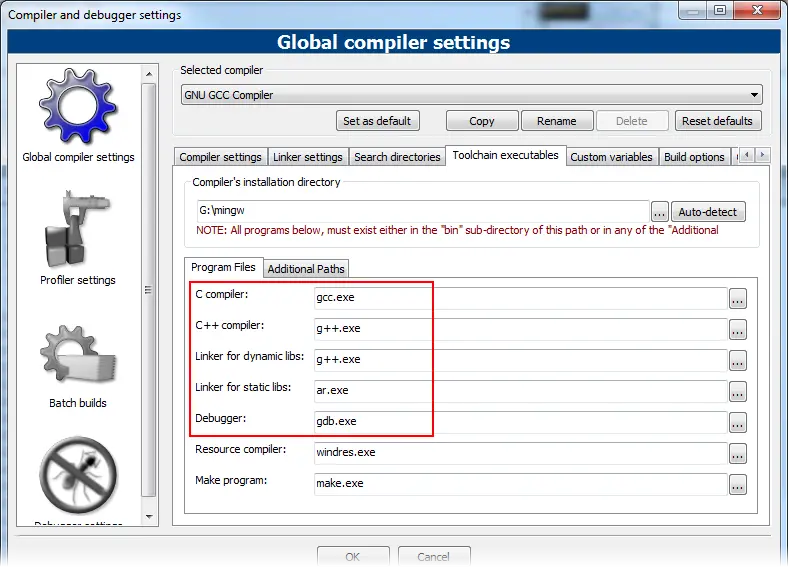This screenshot has width=788, height=584.
Task: Open Profiler settings caliper icon
Action: click(x=78, y=232)
